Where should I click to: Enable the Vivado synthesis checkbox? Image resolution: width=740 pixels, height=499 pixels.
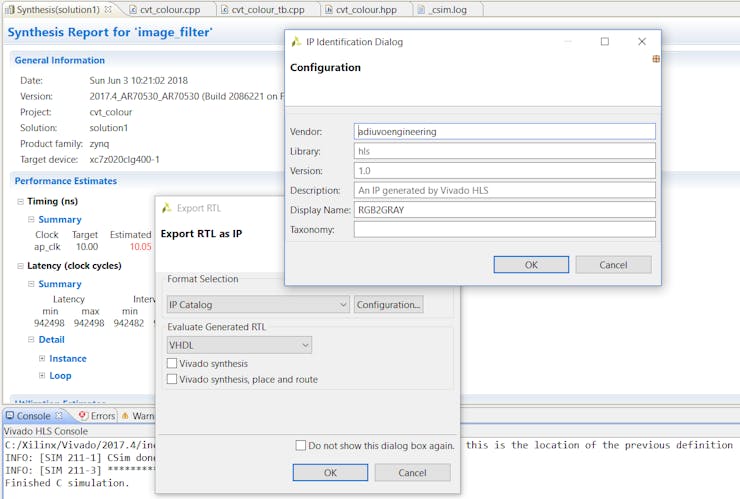click(172, 363)
